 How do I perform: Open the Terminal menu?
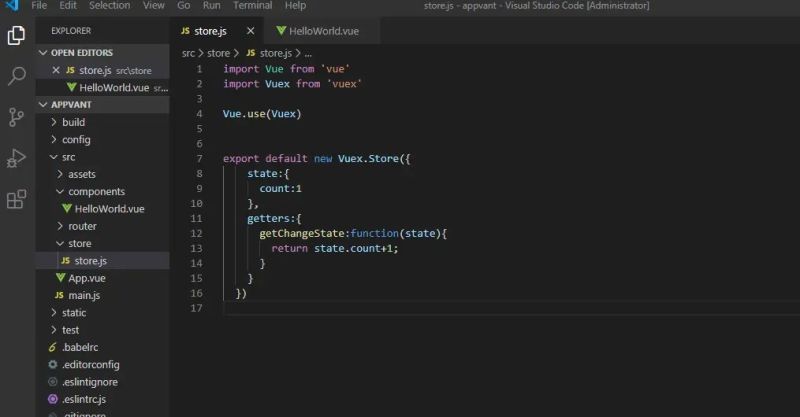(x=253, y=6)
